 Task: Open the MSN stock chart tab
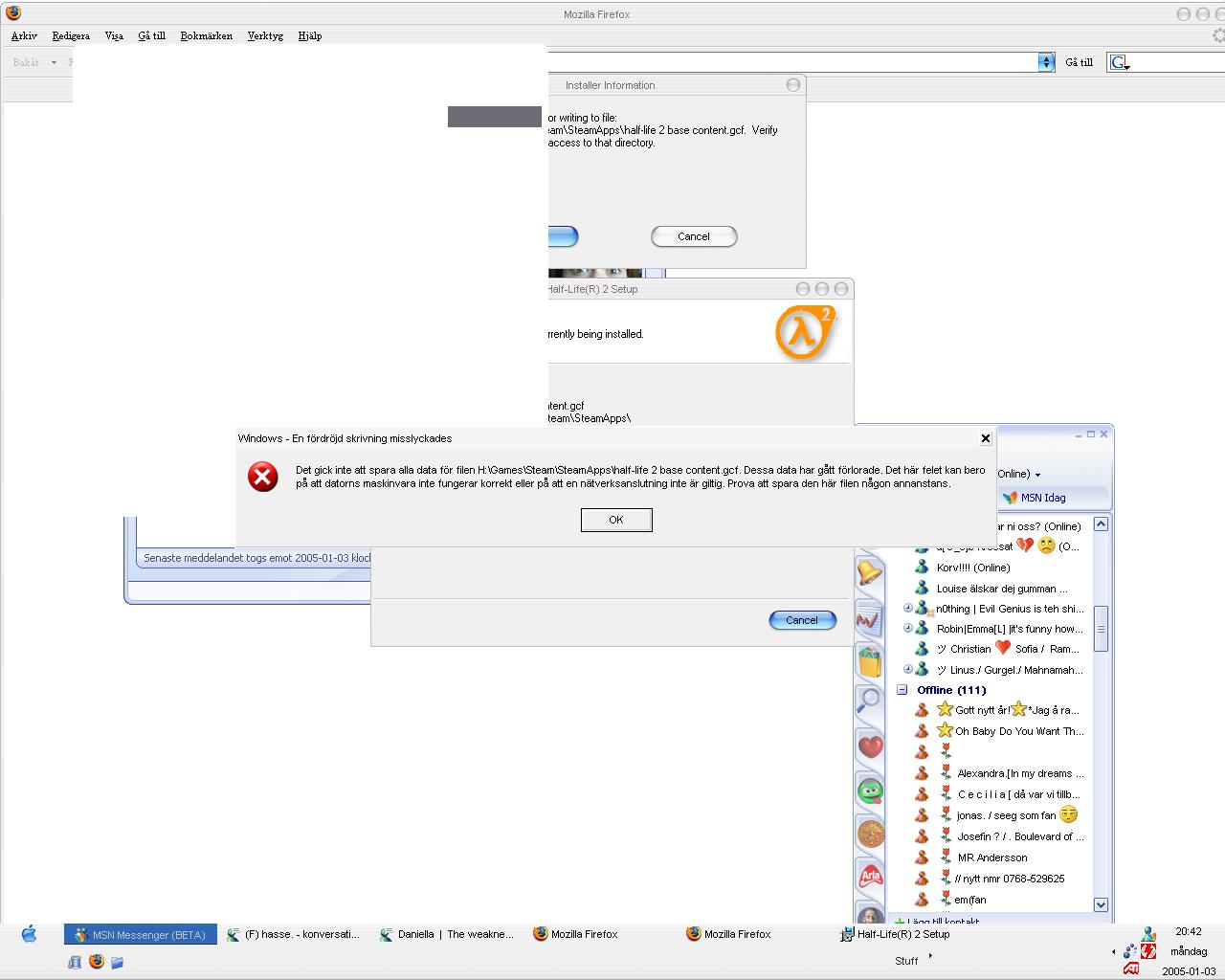point(869,618)
